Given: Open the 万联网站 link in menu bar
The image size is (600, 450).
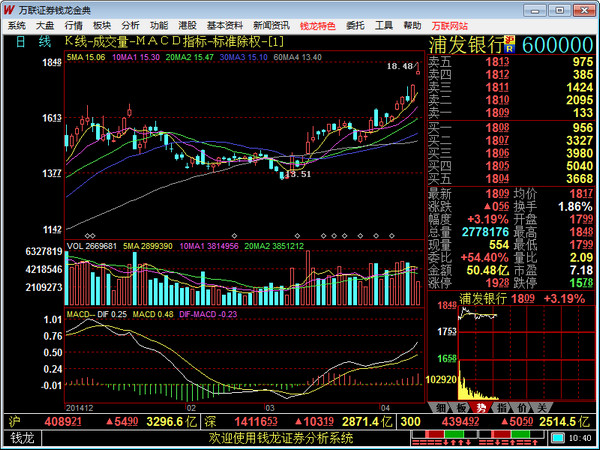Looking at the screenshot, I should [x=450, y=26].
